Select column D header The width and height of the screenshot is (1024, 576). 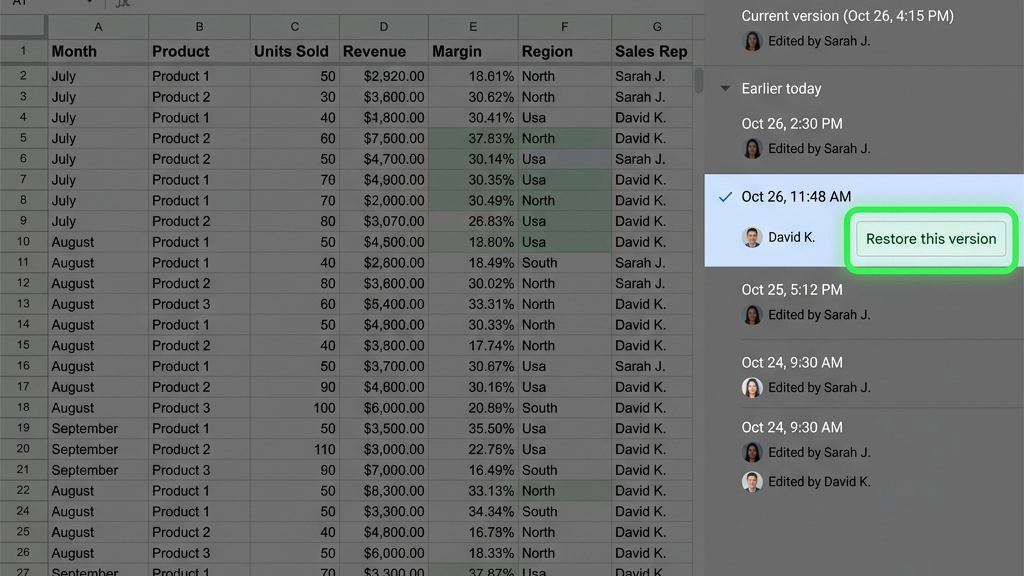pyautogui.click(x=384, y=27)
